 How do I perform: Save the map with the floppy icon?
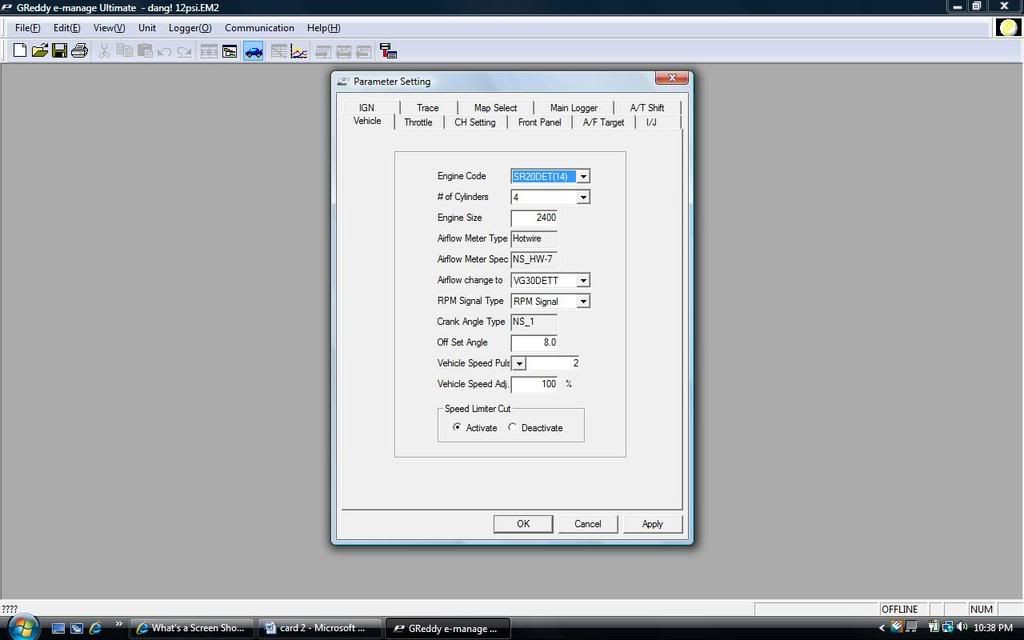(x=59, y=51)
